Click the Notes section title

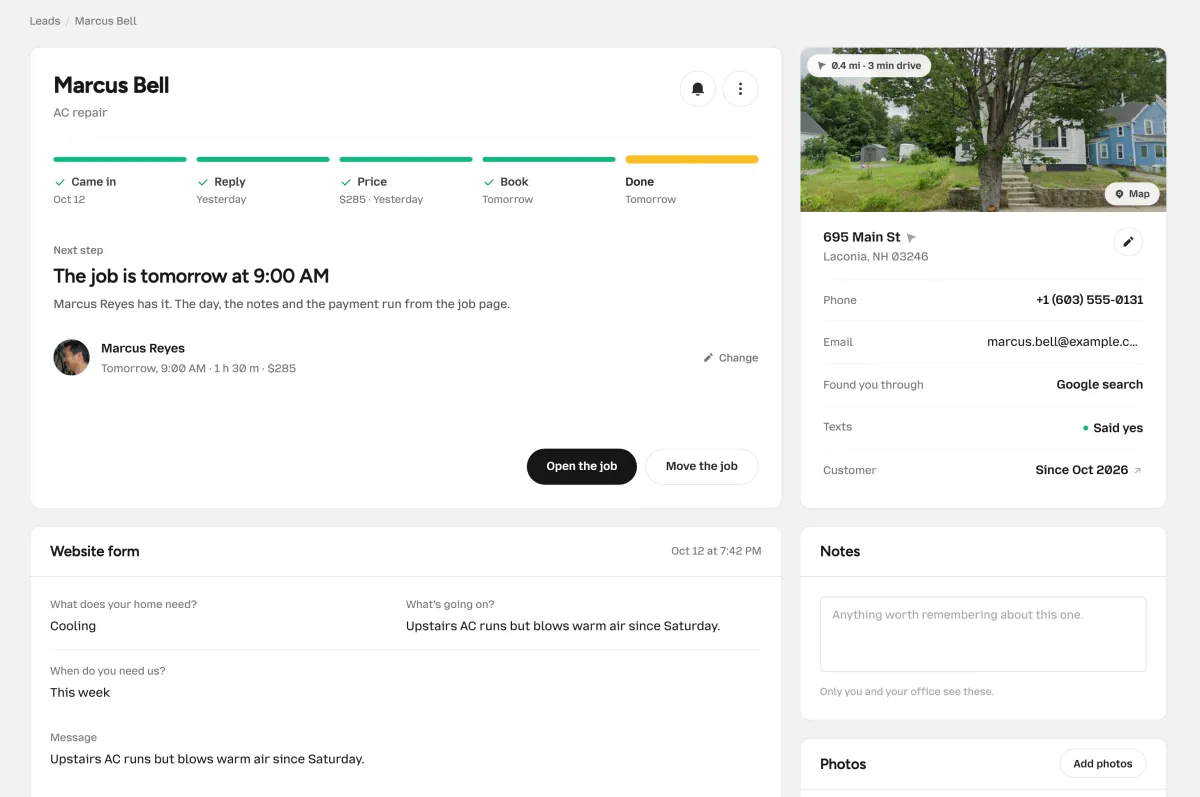[x=840, y=551]
